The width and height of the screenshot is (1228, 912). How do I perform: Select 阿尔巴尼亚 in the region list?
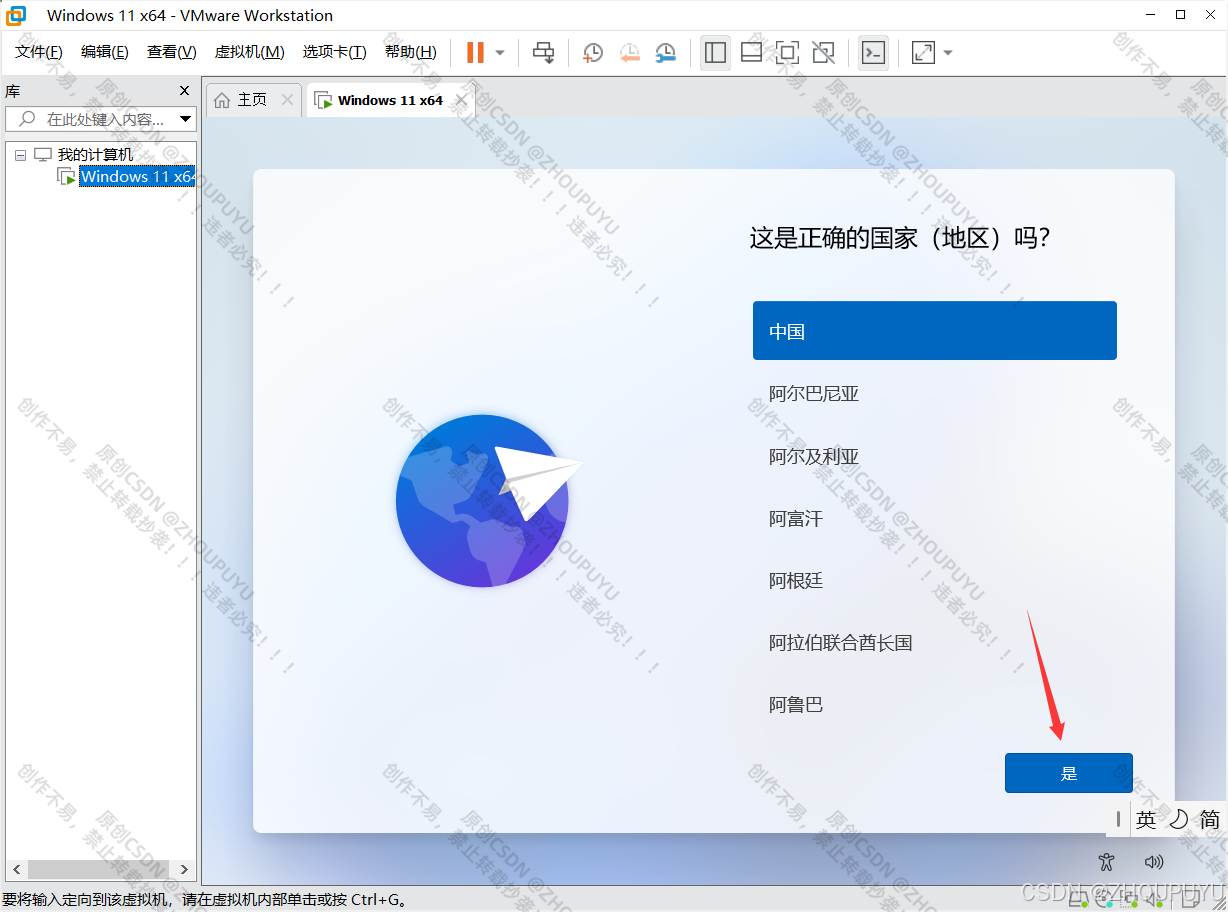pyautogui.click(x=934, y=393)
